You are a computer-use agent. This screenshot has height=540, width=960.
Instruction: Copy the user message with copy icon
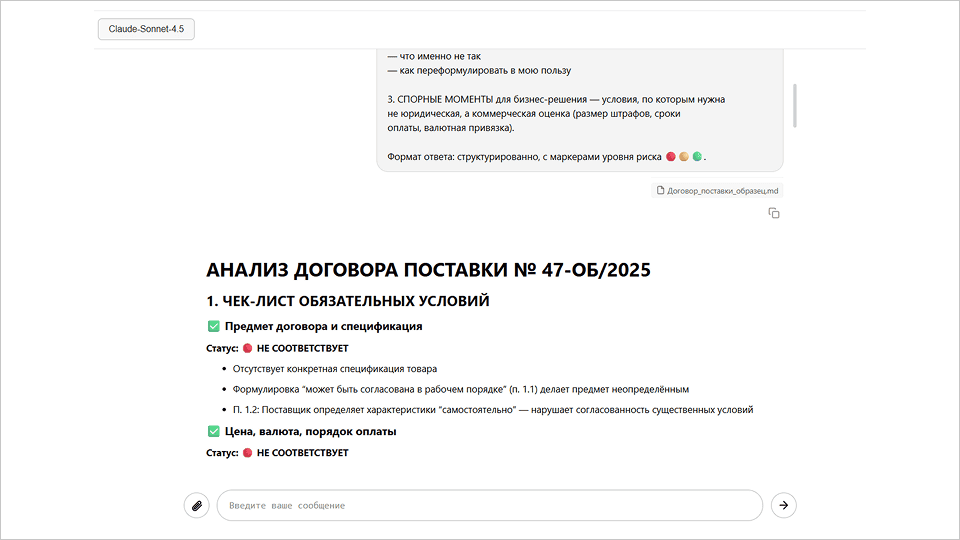(774, 213)
